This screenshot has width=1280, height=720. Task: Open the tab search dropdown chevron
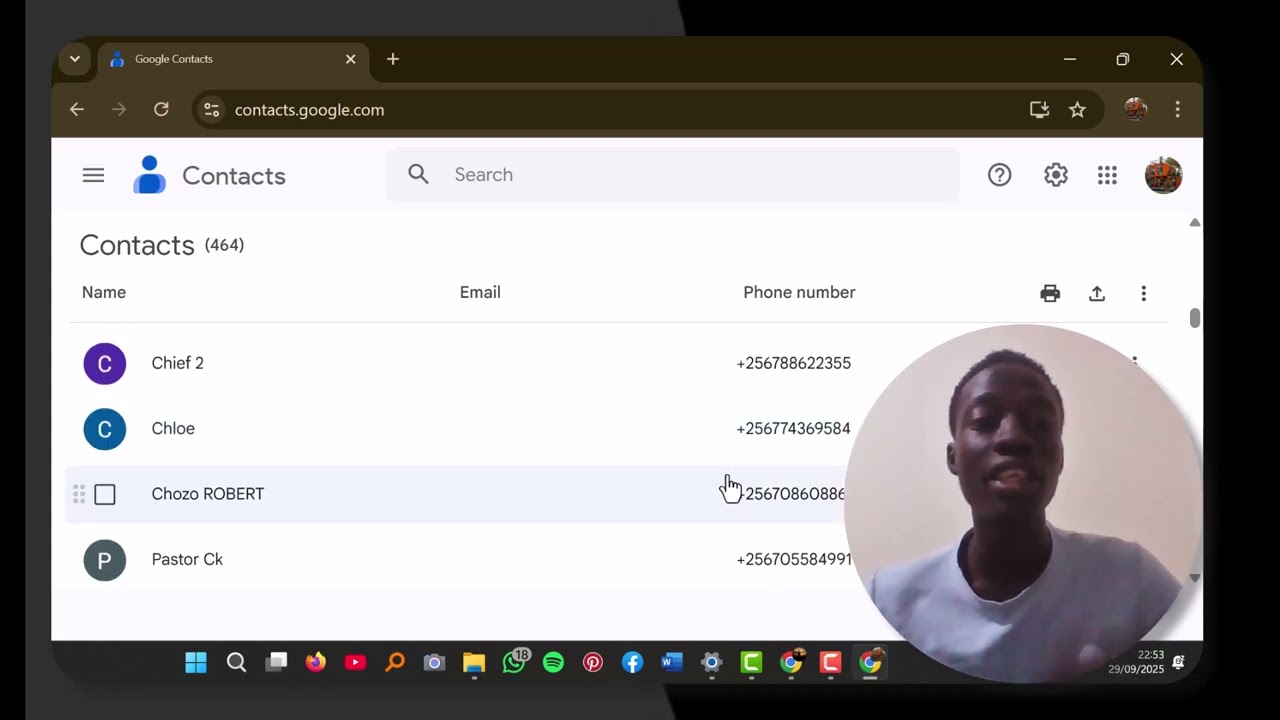click(74, 59)
